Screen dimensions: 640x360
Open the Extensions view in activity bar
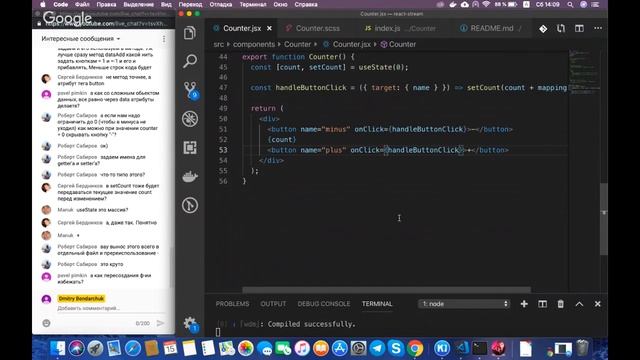pos(190,147)
